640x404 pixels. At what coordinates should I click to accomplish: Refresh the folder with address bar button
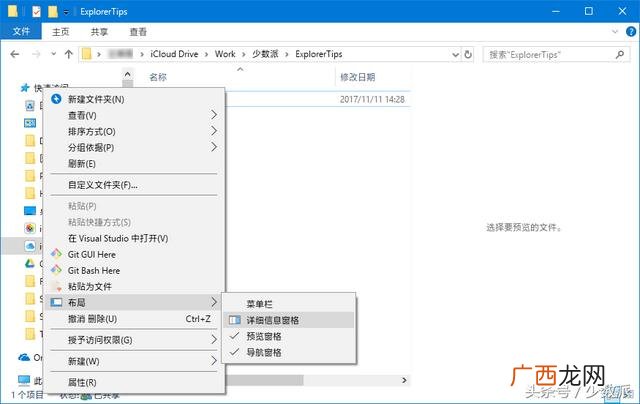(468, 54)
